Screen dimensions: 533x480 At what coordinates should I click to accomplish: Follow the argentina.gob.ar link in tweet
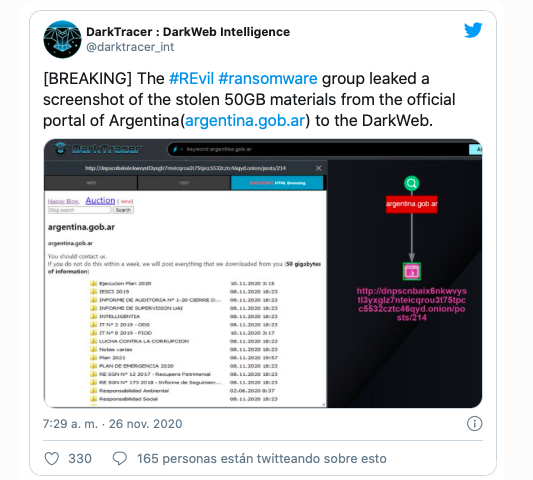pyautogui.click(x=245, y=121)
